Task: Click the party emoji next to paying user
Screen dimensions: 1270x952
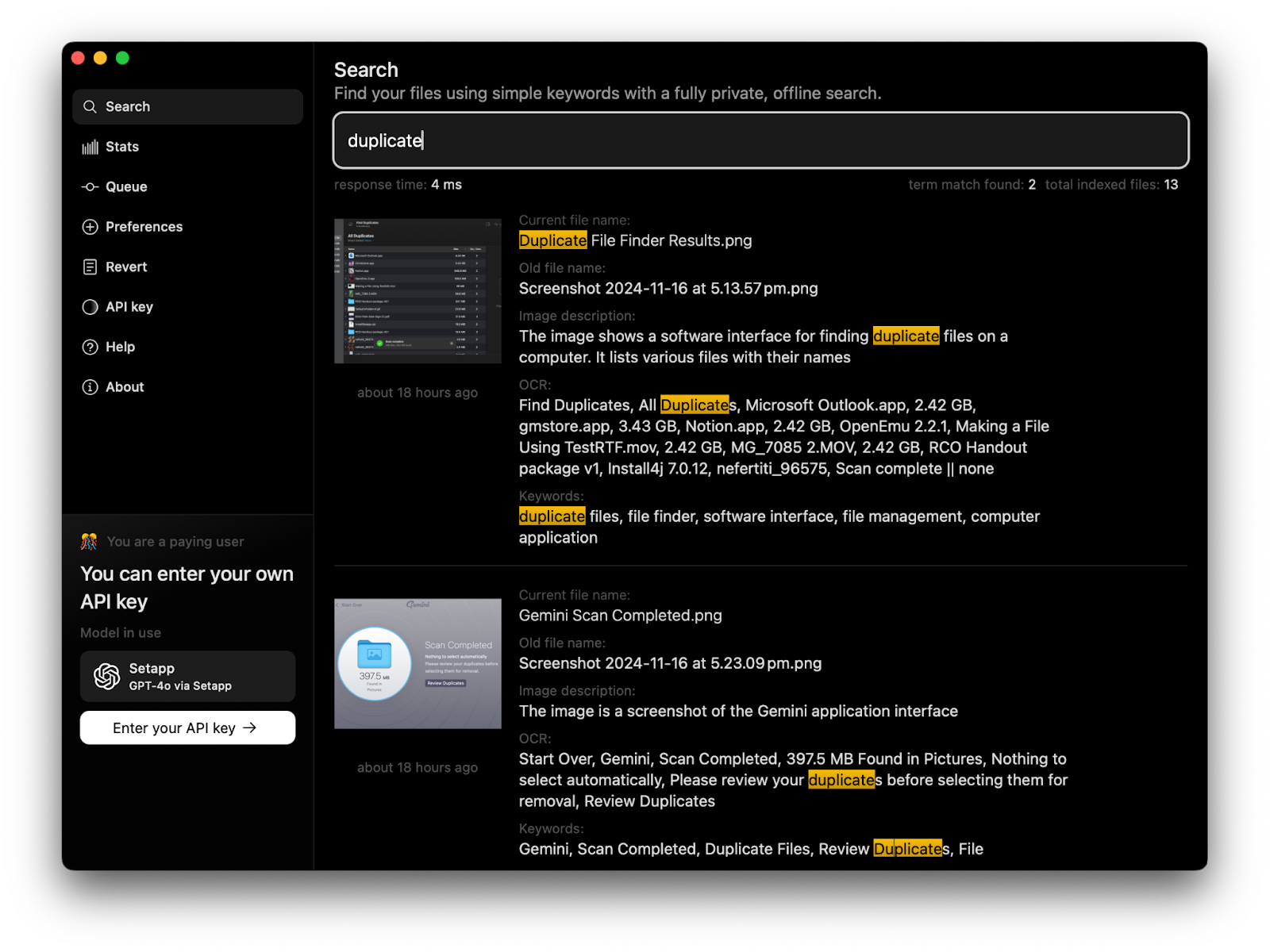Action: [x=89, y=541]
